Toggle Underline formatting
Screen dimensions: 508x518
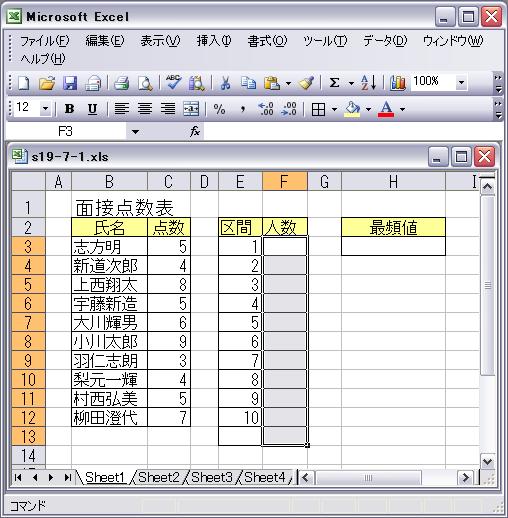point(92,109)
